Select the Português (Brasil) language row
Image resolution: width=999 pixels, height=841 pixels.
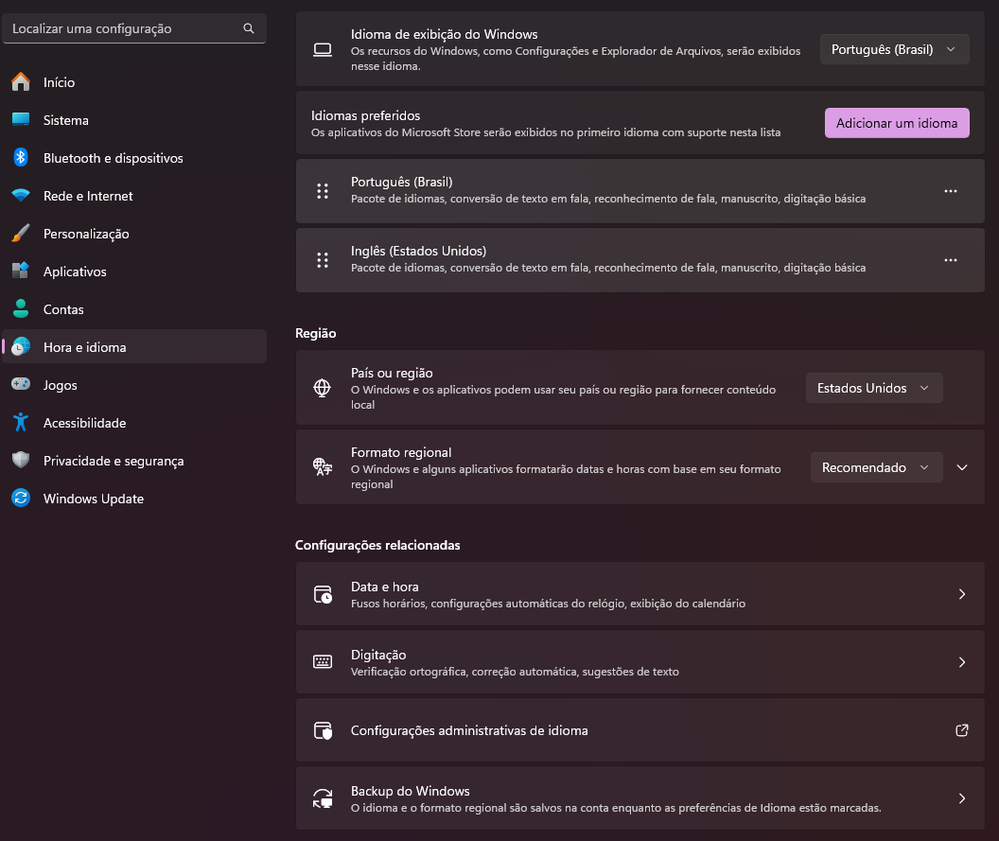pyautogui.click(x=640, y=191)
